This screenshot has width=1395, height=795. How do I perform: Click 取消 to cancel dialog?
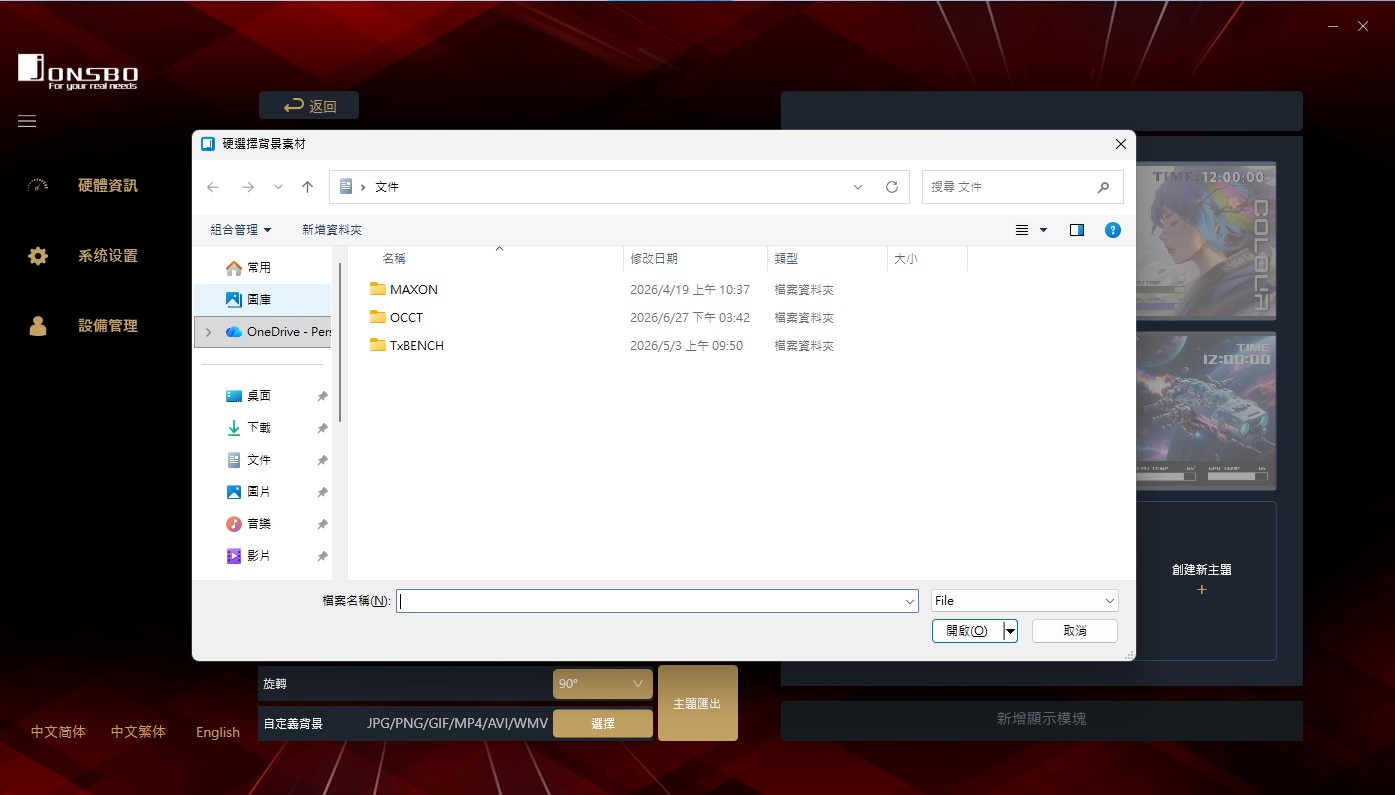pos(1075,631)
